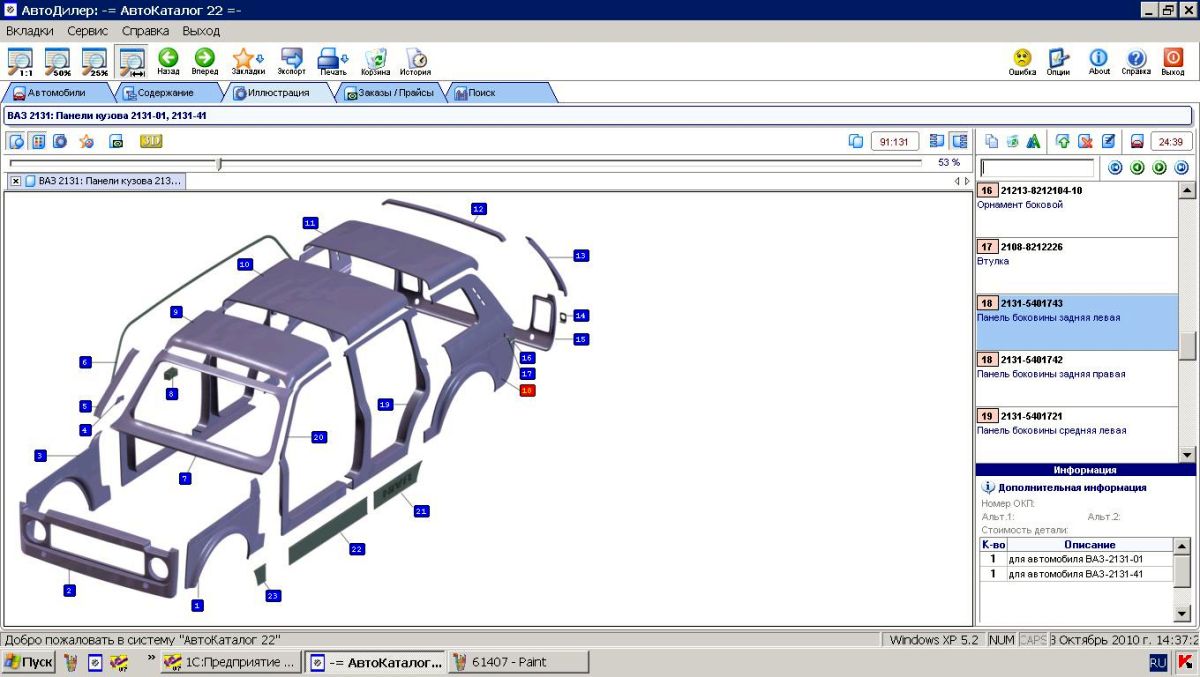Click the blue edit note icon
The height and width of the screenshot is (677, 1200).
(1108, 141)
